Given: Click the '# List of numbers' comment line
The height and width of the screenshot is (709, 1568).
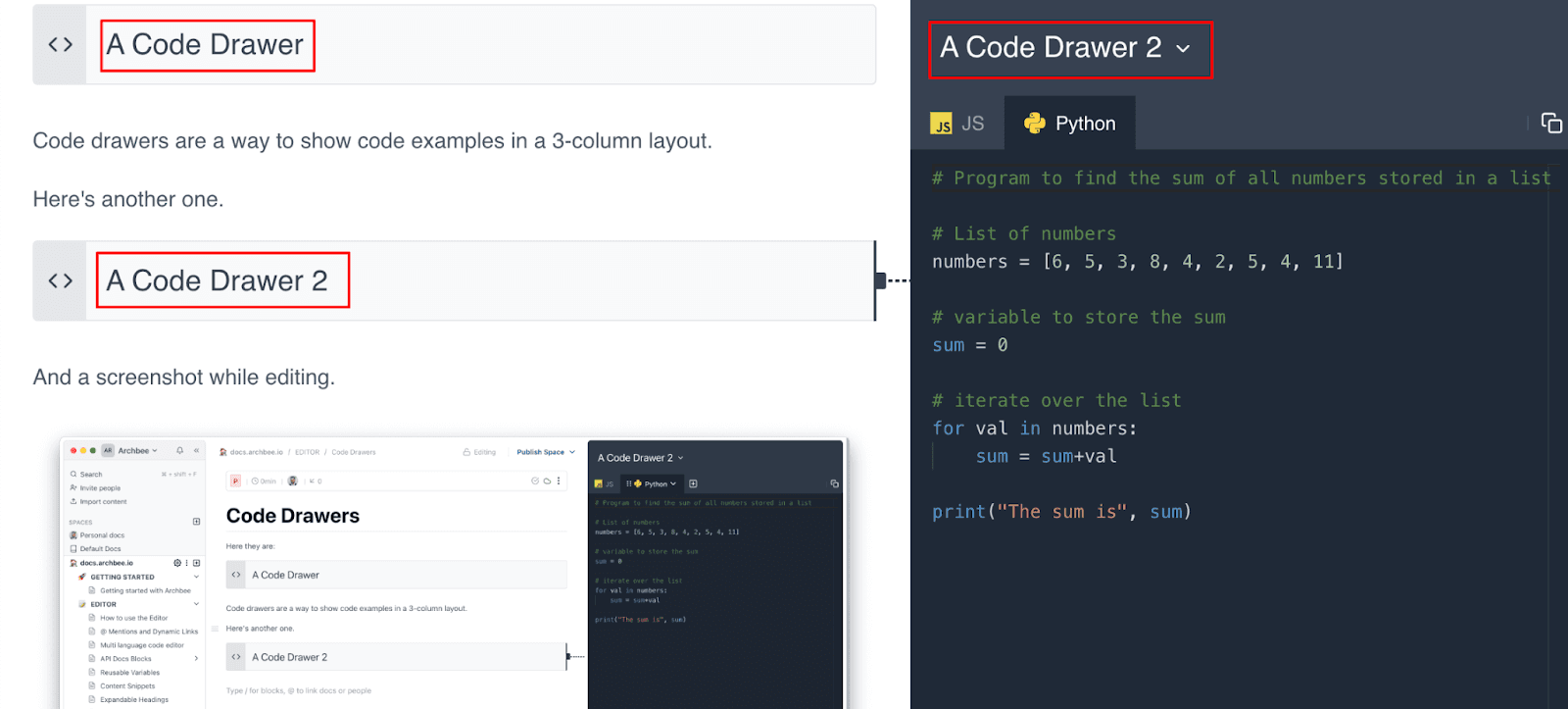Looking at the screenshot, I should [1023, 233].
